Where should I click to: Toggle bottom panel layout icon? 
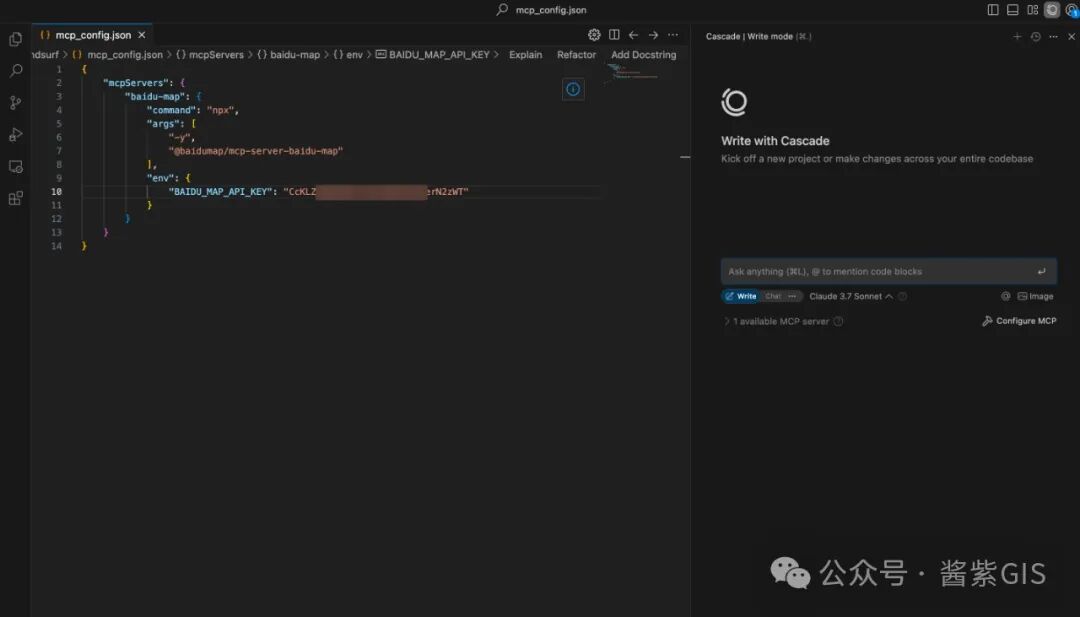pyautogui.click(x=1012, y=10)
